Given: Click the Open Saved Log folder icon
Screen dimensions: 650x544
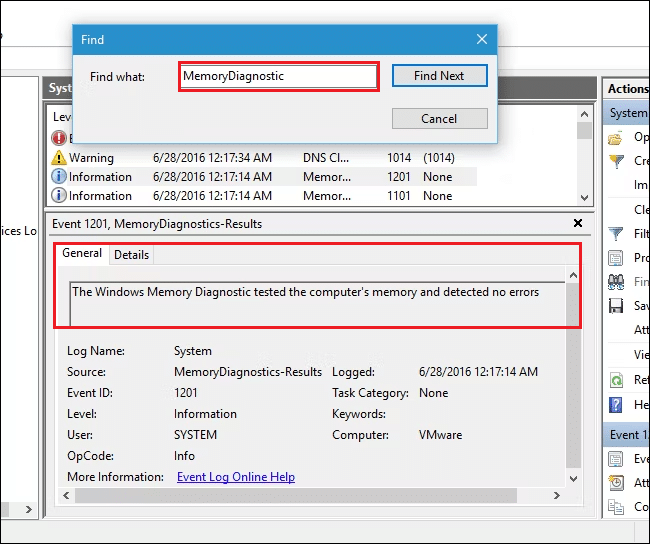Looking at the screenshot, I should 616,137.
